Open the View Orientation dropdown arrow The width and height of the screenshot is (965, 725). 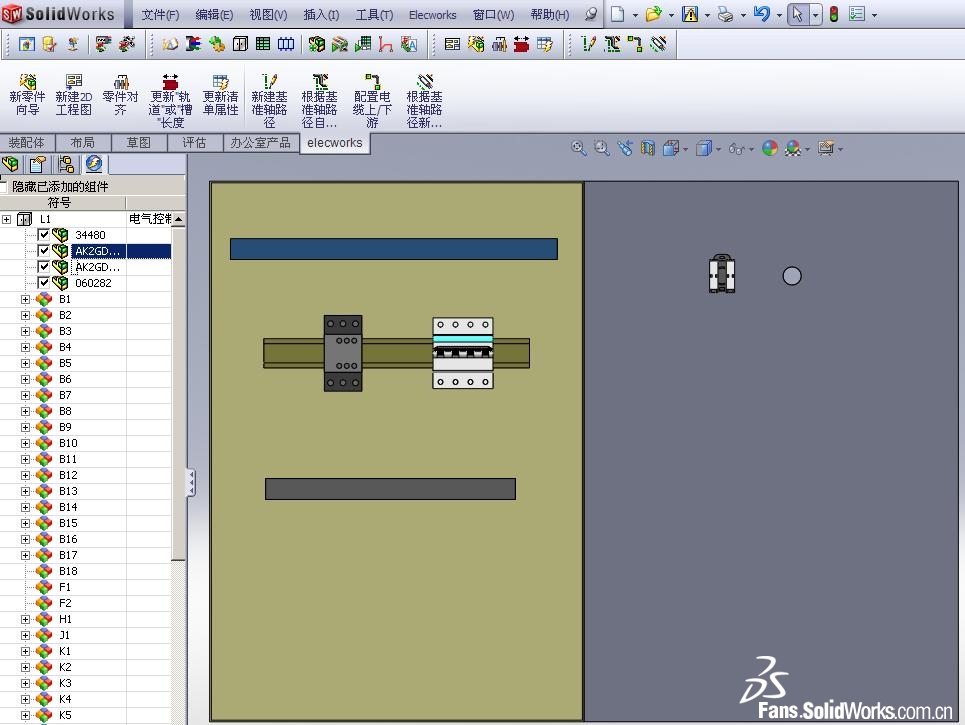(x=685, y=149)
